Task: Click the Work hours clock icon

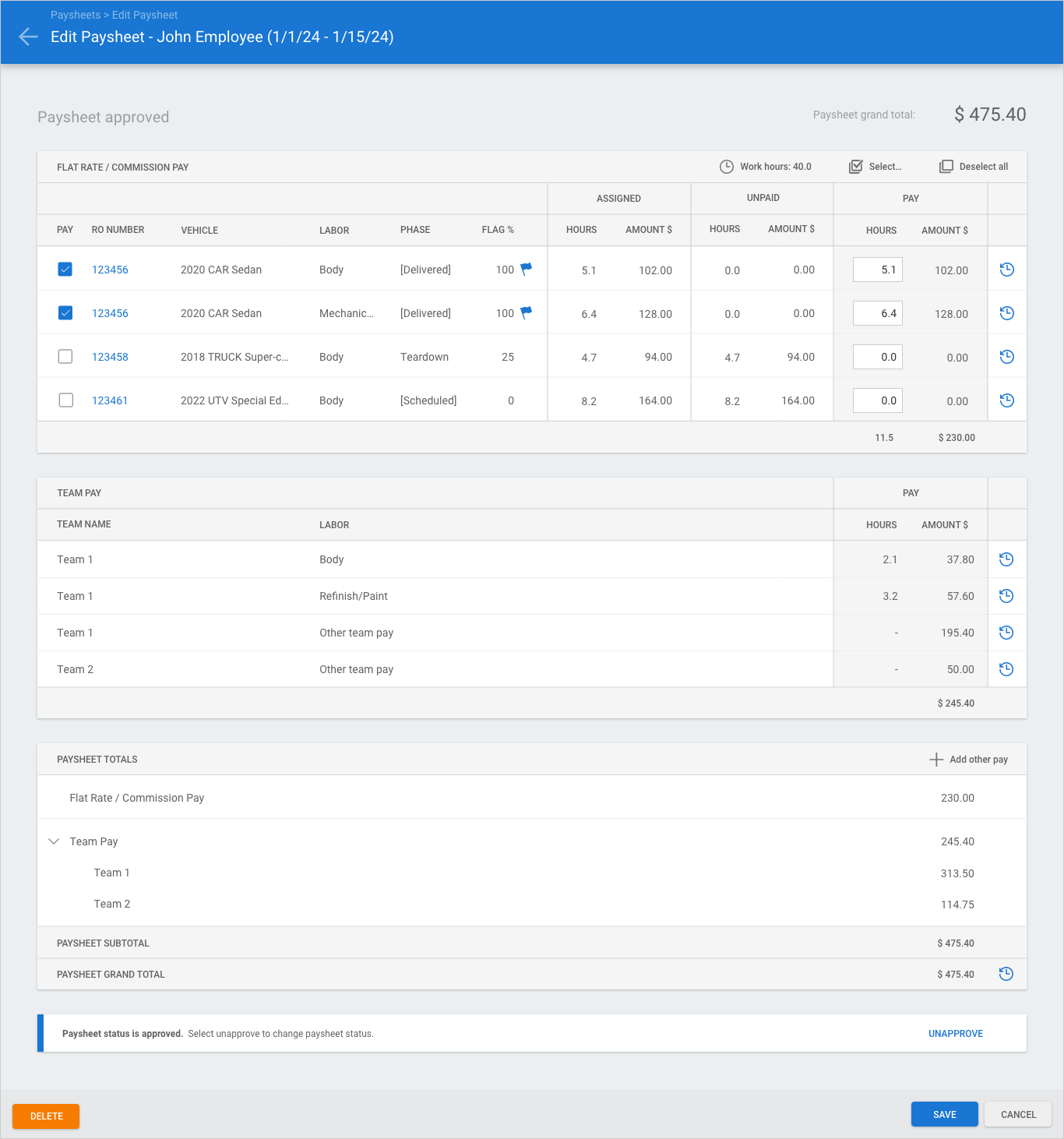Action: tap(726, 167)
